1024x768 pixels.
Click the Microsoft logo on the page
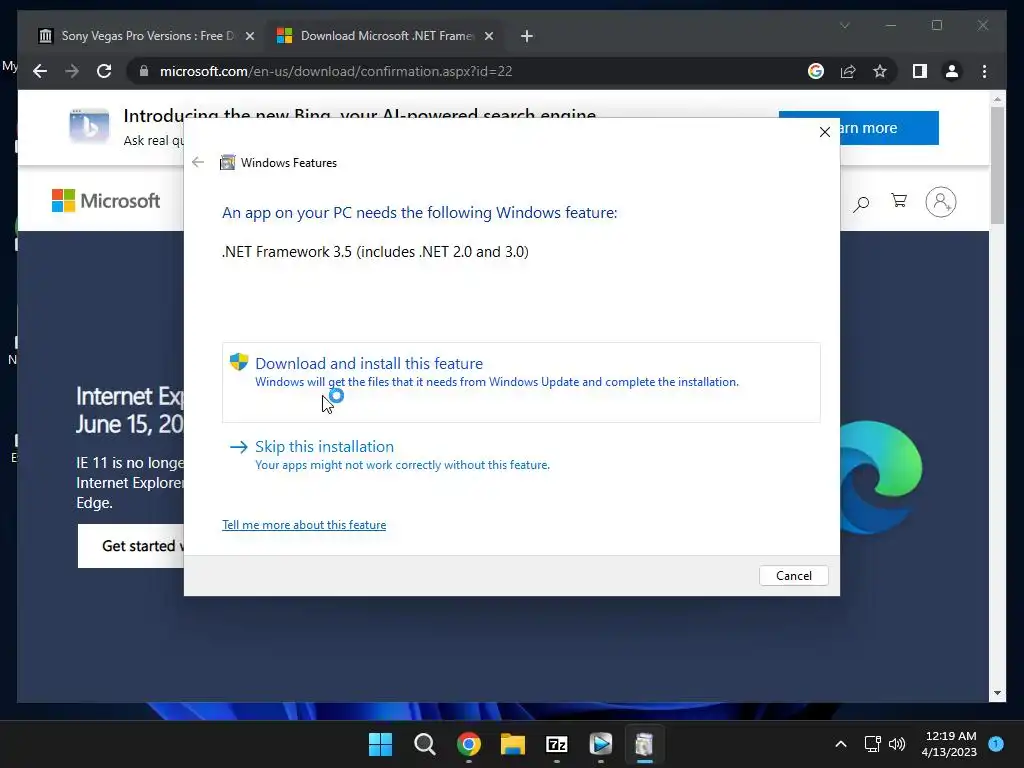coord(106,200)
